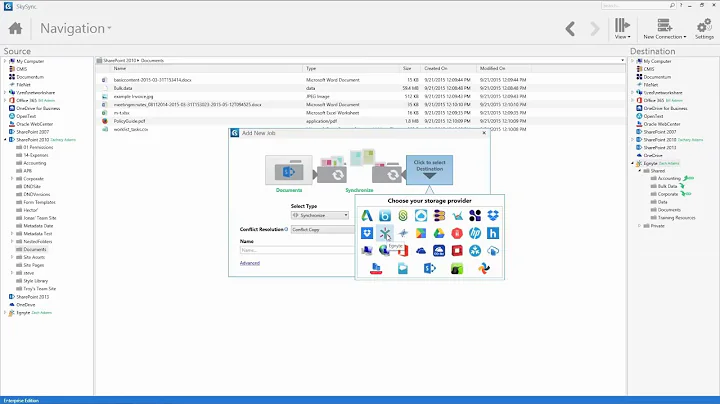Click Documents in the breadcrumb path

point(152,61)
